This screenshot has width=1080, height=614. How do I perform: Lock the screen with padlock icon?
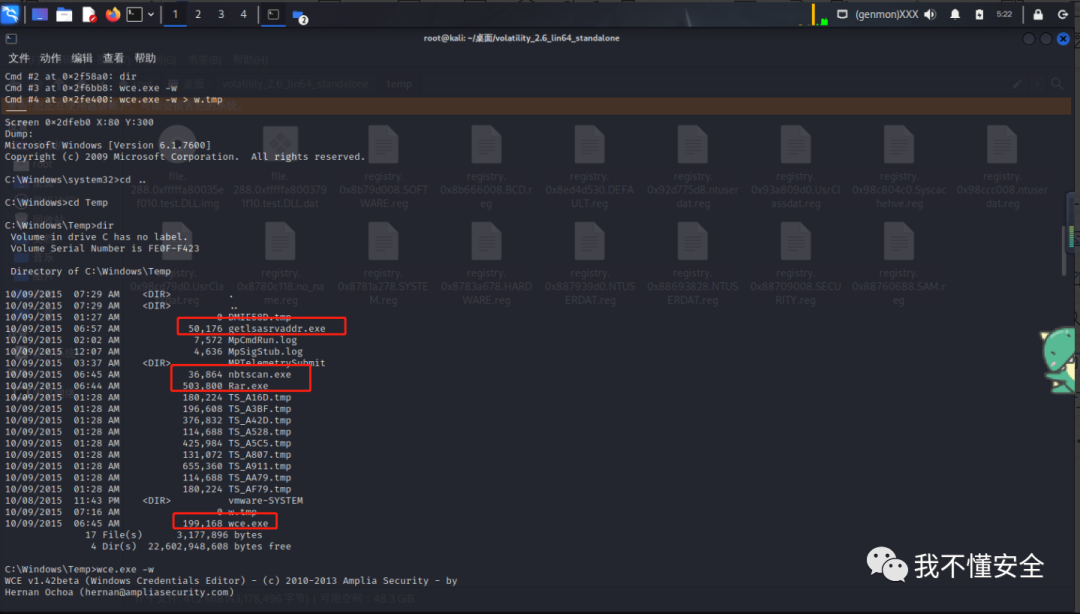1038,14
